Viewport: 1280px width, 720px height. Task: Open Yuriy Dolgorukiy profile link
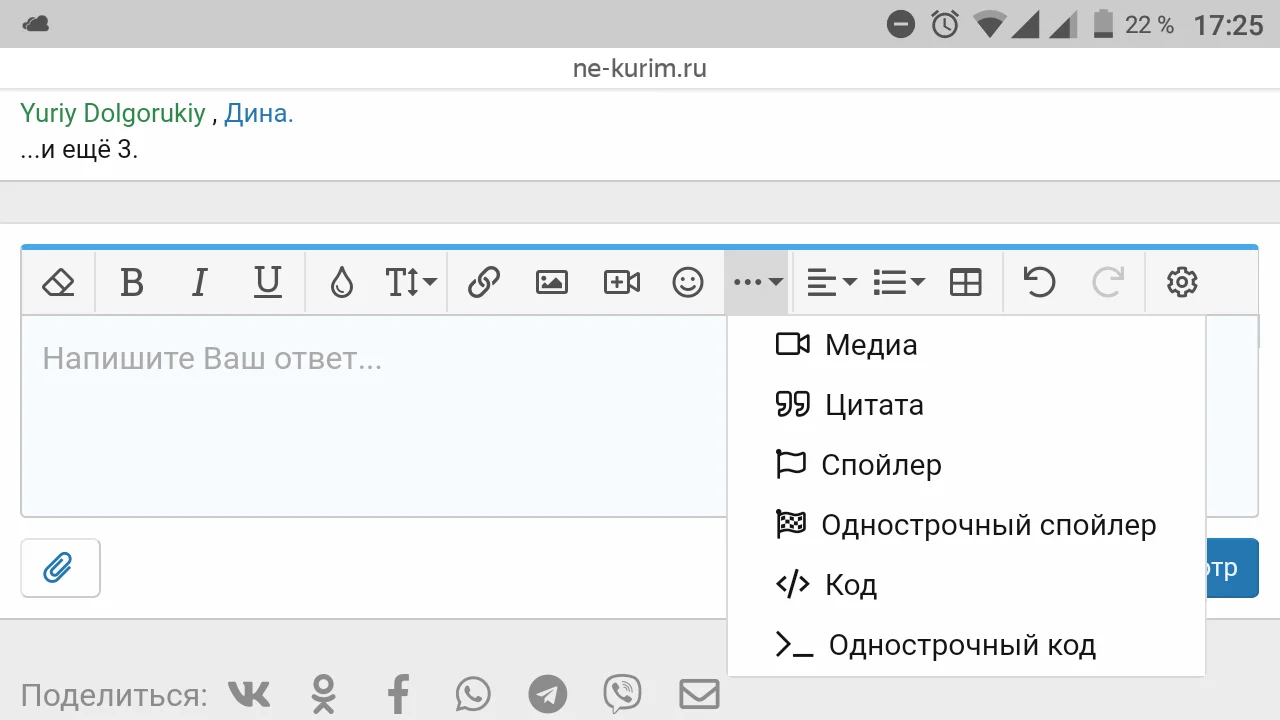point(112,114)
